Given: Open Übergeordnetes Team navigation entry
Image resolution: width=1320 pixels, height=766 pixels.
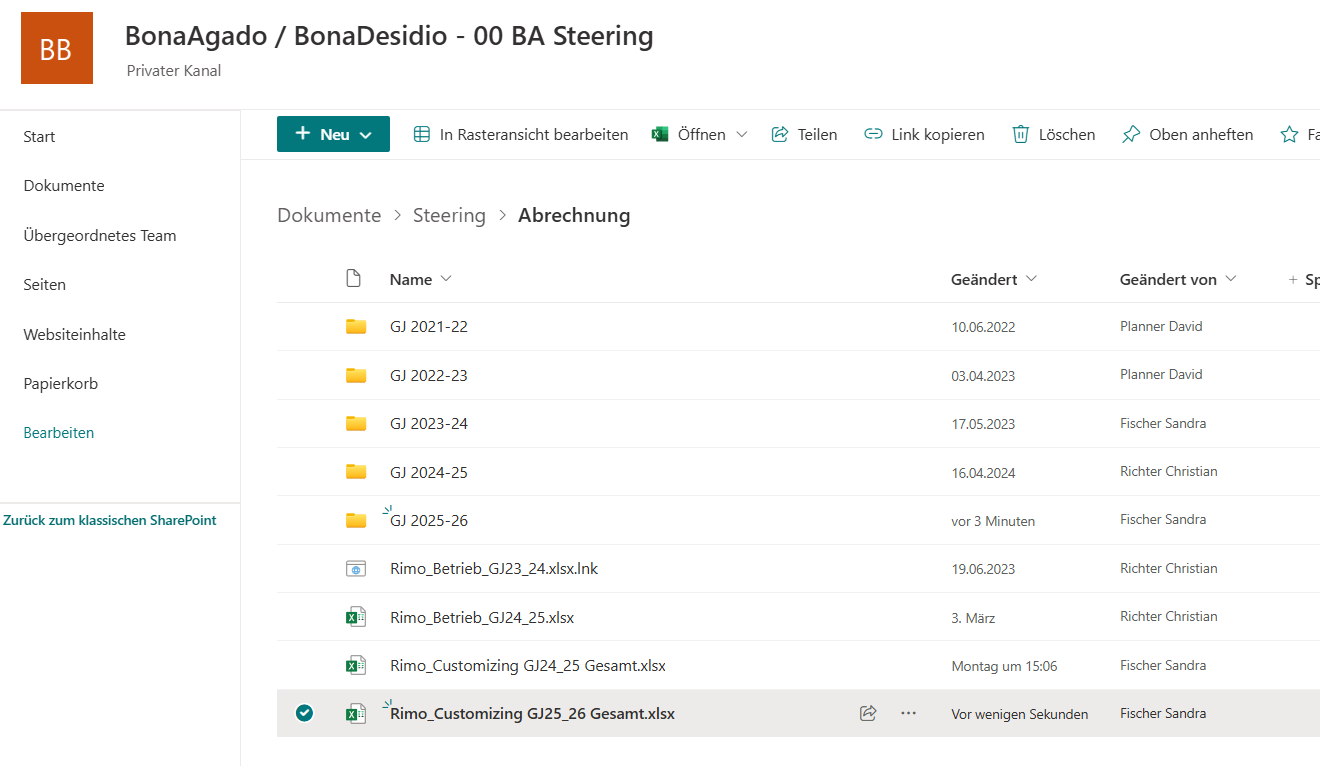Looking at the screenshot, I should click(x=100, y=235).
